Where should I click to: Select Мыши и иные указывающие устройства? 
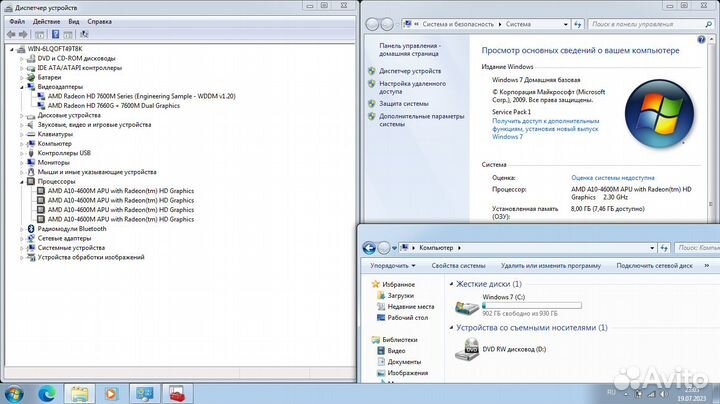[x=97, y=172]
